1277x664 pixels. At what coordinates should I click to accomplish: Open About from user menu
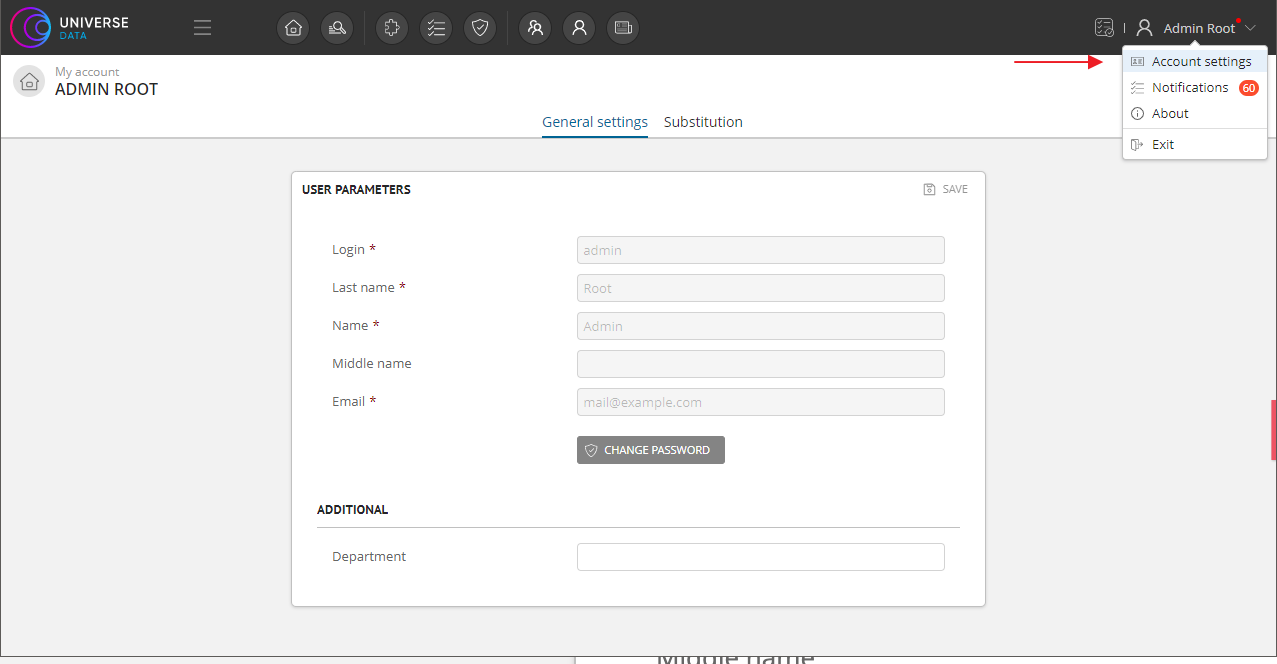(1195, 113)
